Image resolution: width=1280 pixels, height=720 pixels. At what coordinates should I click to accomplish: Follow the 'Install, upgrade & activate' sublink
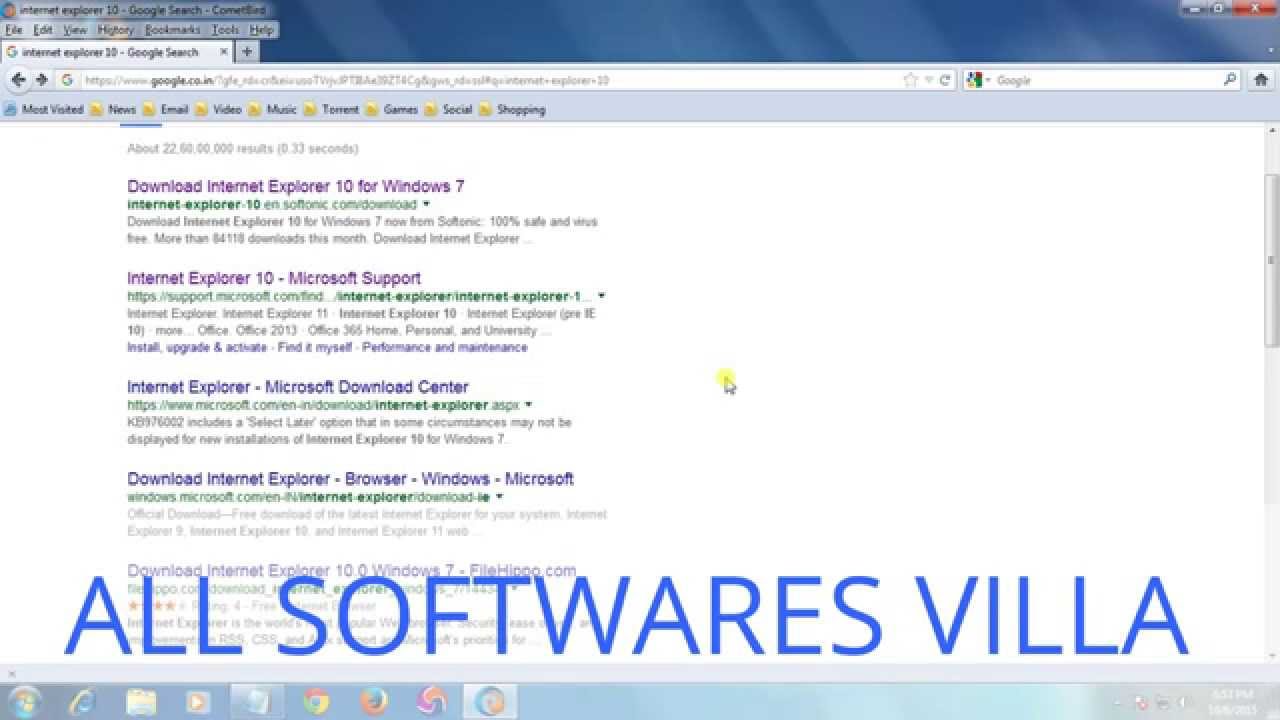click(197, 348)
